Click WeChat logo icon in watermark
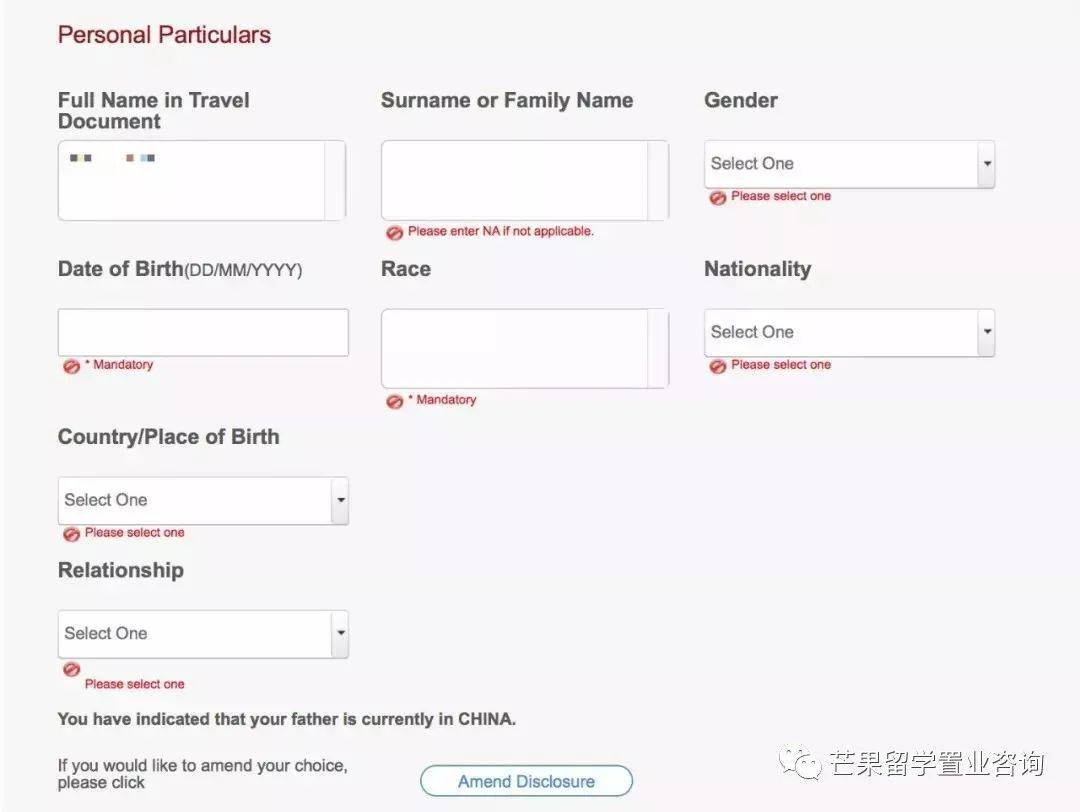 802,764
